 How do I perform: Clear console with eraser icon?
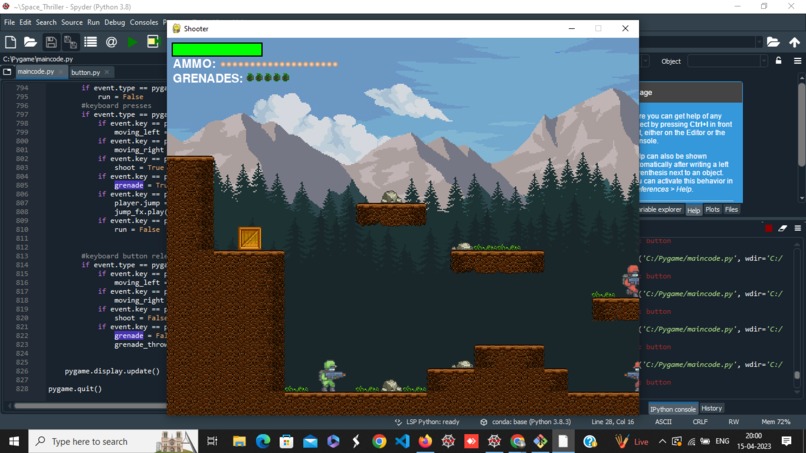click(x=782, y=228)
